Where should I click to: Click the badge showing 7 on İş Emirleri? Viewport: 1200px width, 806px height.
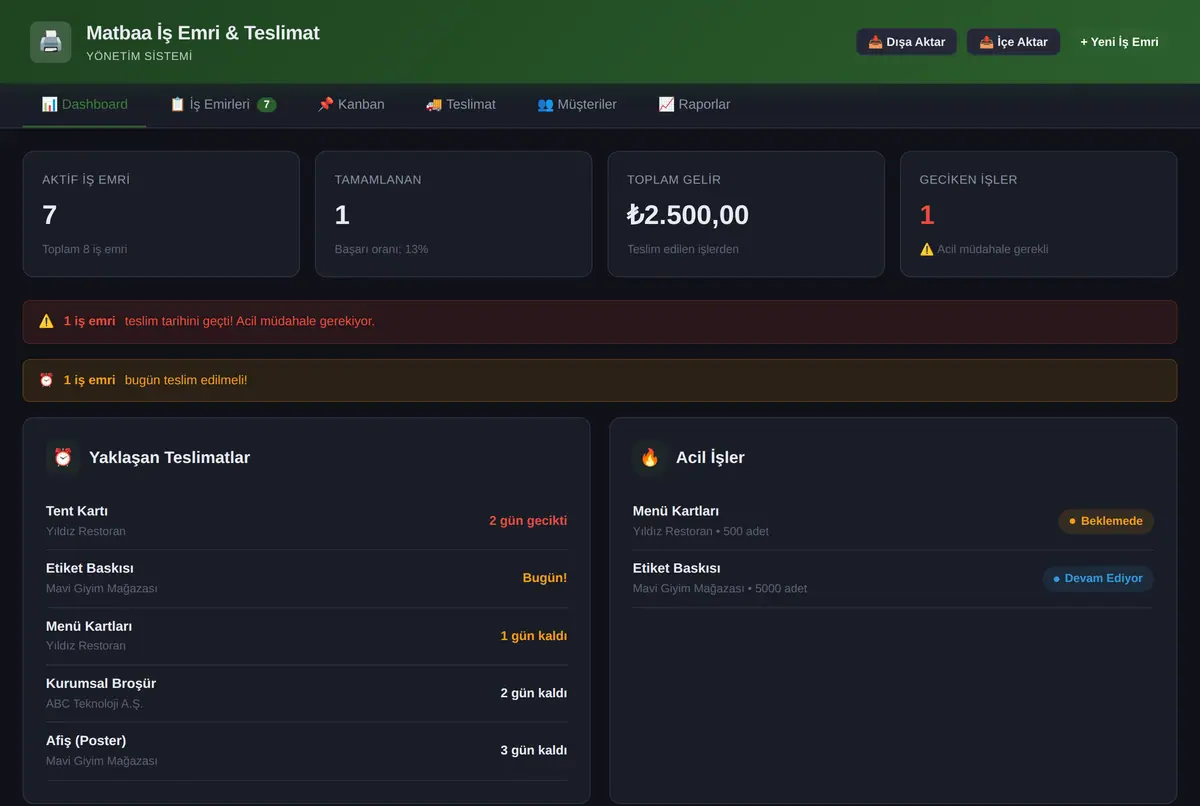pyautogui.click(x=267, y=104)
